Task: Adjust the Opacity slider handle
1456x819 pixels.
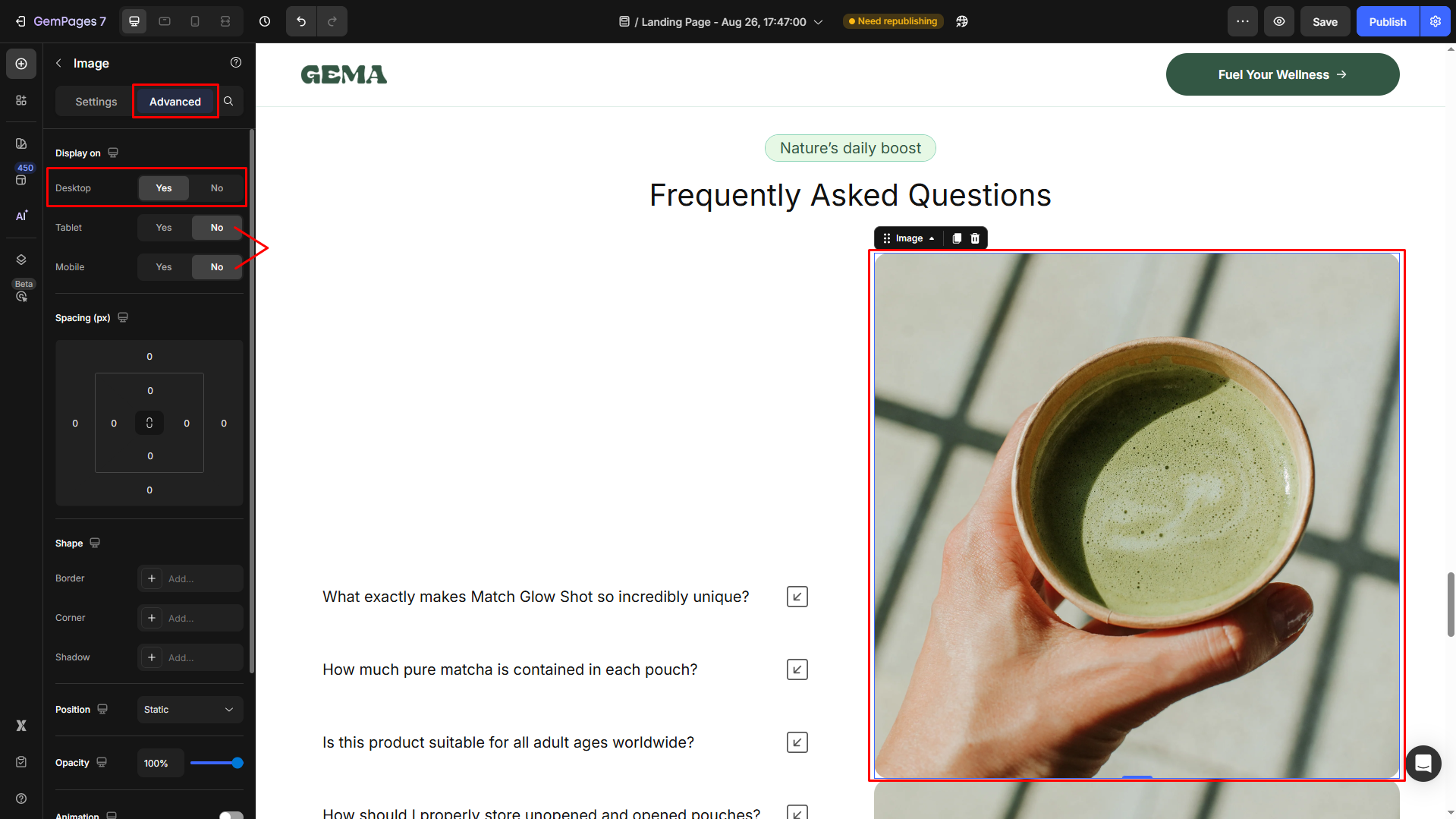Action: pyautogui.click(x=237, y=763)
